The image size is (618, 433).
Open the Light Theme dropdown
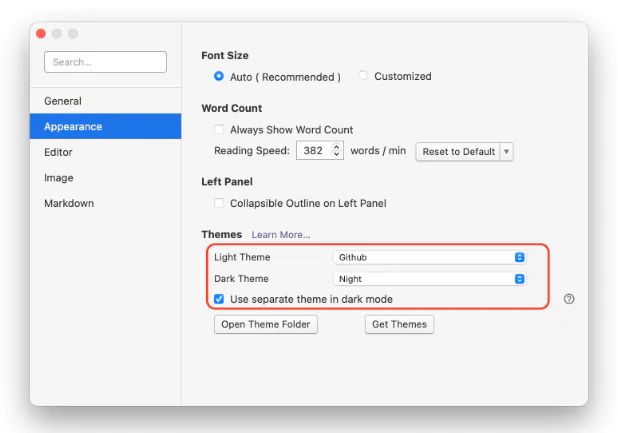pyautogui.click(x=429, y=257)
